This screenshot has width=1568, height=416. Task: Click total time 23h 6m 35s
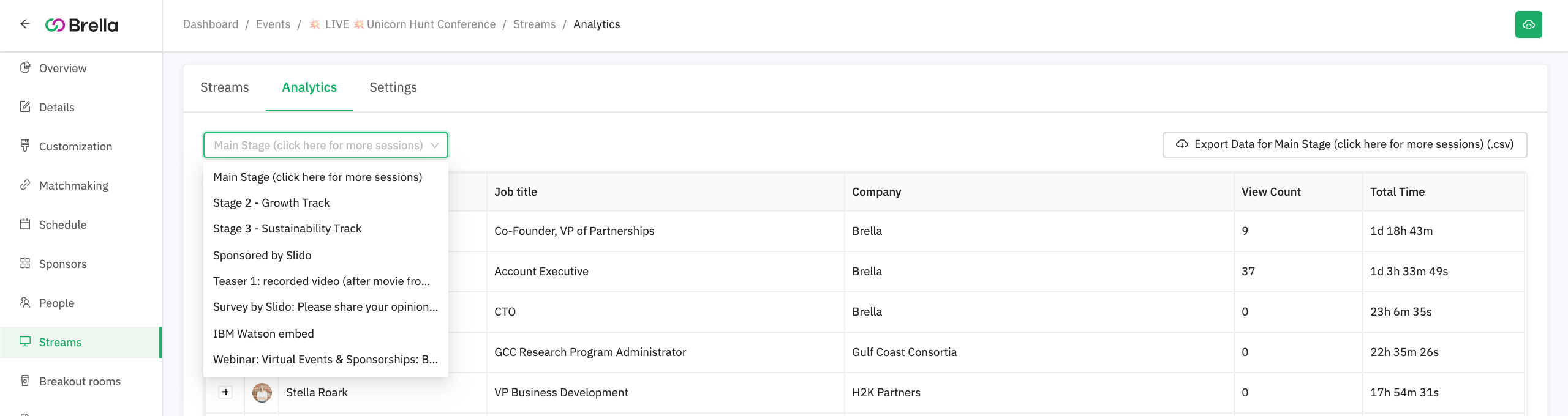click(1401, 311)
